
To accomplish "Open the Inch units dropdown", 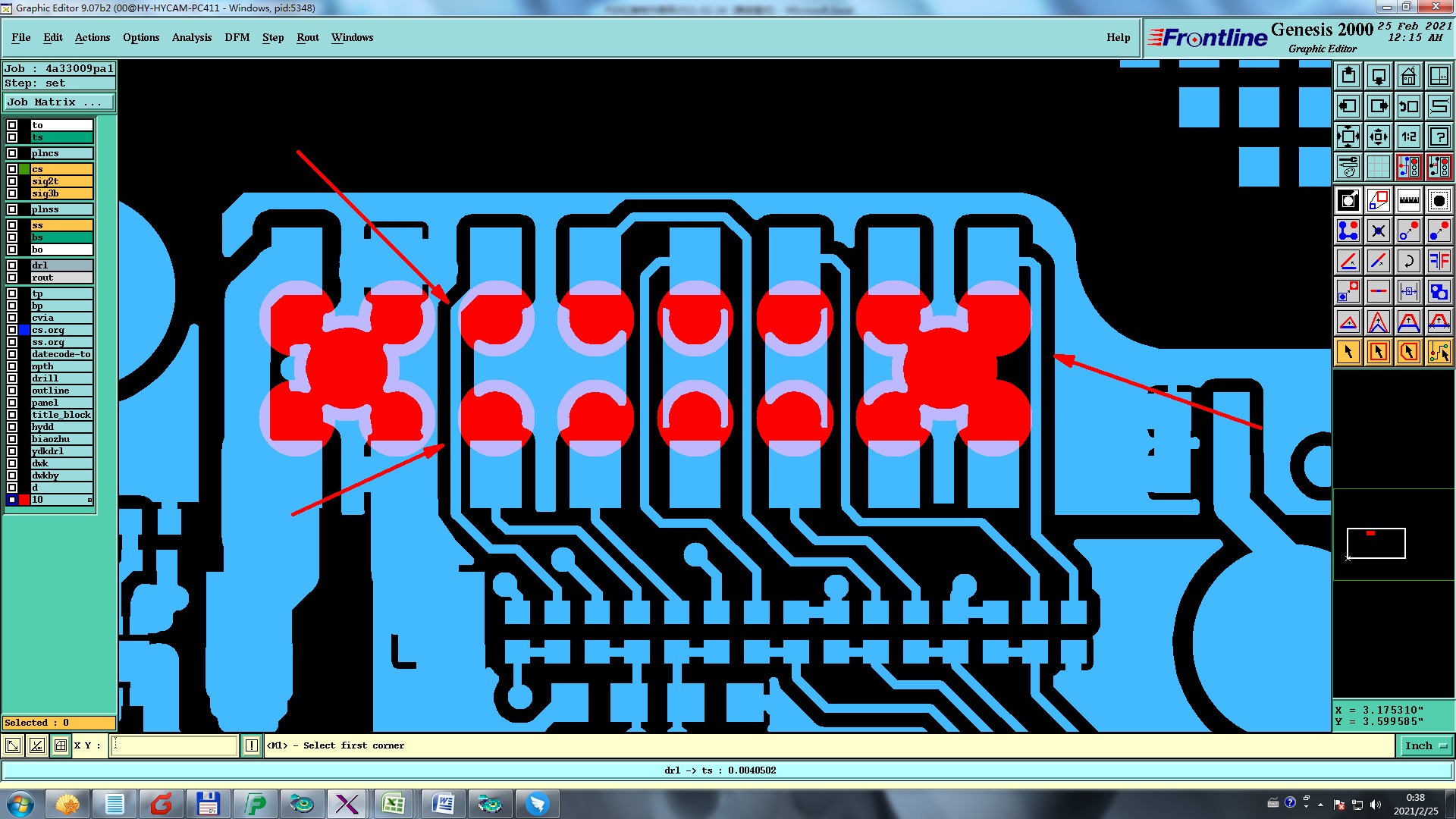I will 1425,745.
